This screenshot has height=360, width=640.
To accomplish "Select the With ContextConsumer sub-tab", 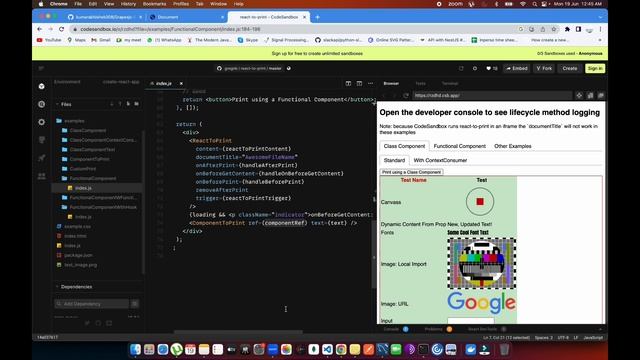I will pos(440,160).
